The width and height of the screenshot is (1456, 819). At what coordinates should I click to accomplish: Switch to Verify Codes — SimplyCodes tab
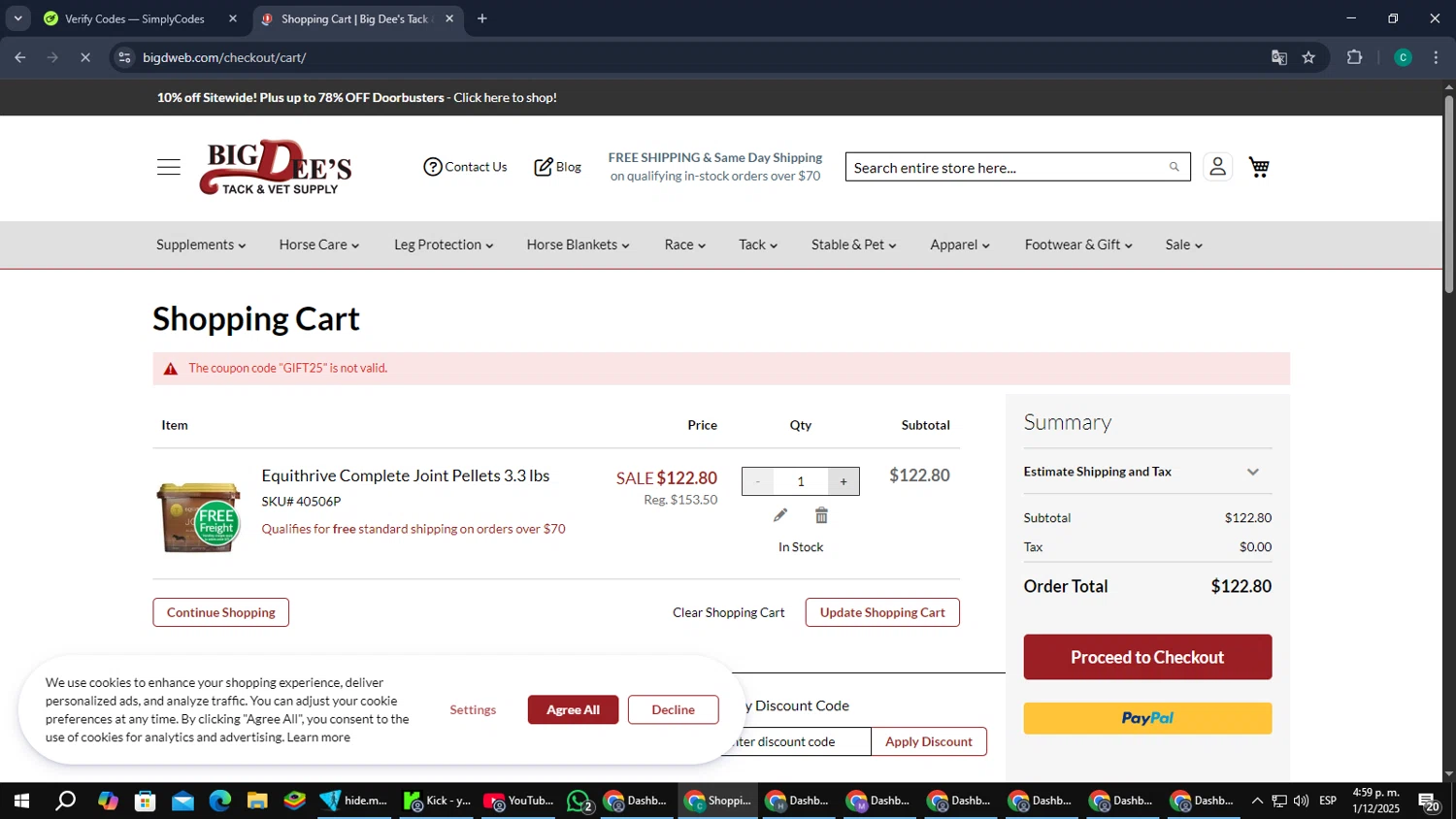click(136, 18)
